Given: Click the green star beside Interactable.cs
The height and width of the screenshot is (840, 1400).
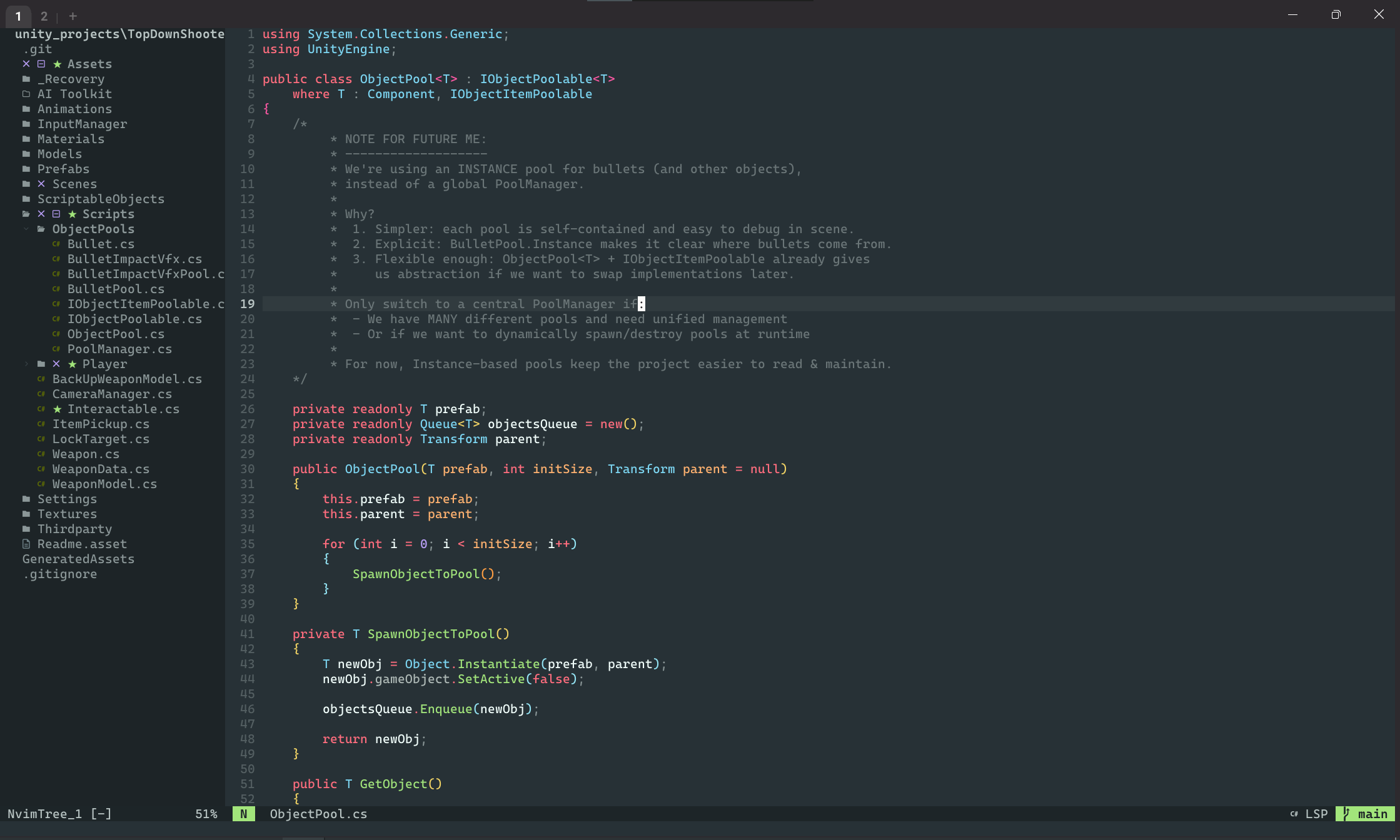Looking at the screenshot, I should pyautogui.click(x=57, y=409).
